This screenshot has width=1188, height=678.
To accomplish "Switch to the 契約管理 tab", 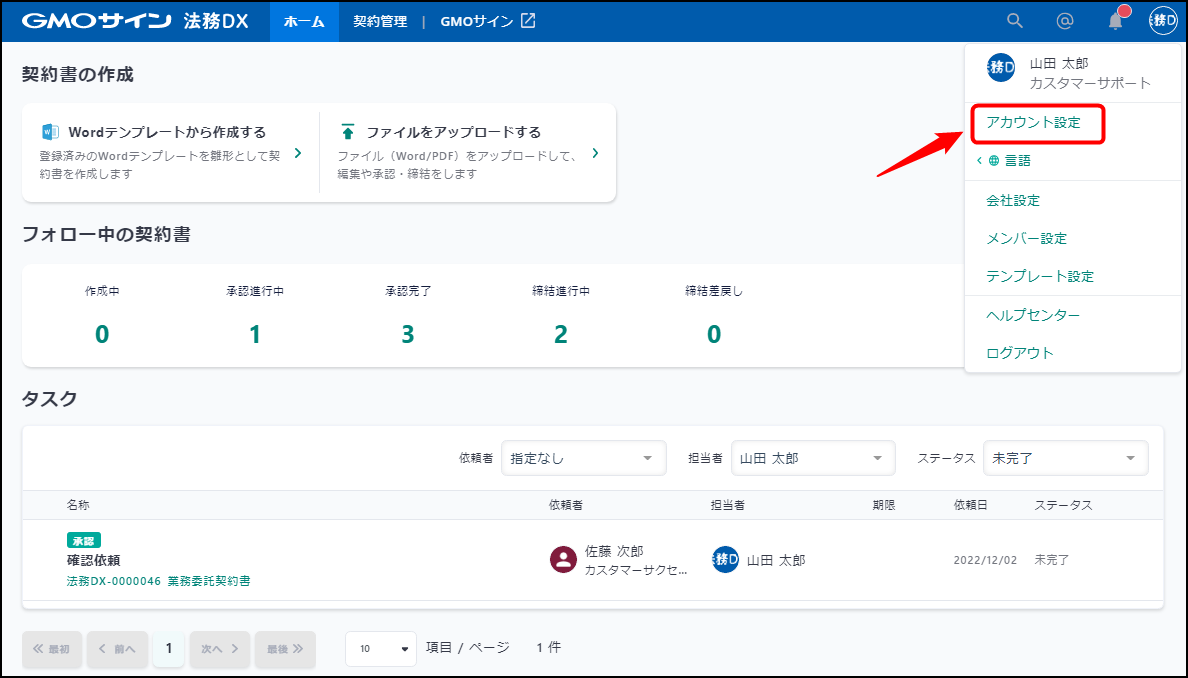I will click(x=380, y=21).
